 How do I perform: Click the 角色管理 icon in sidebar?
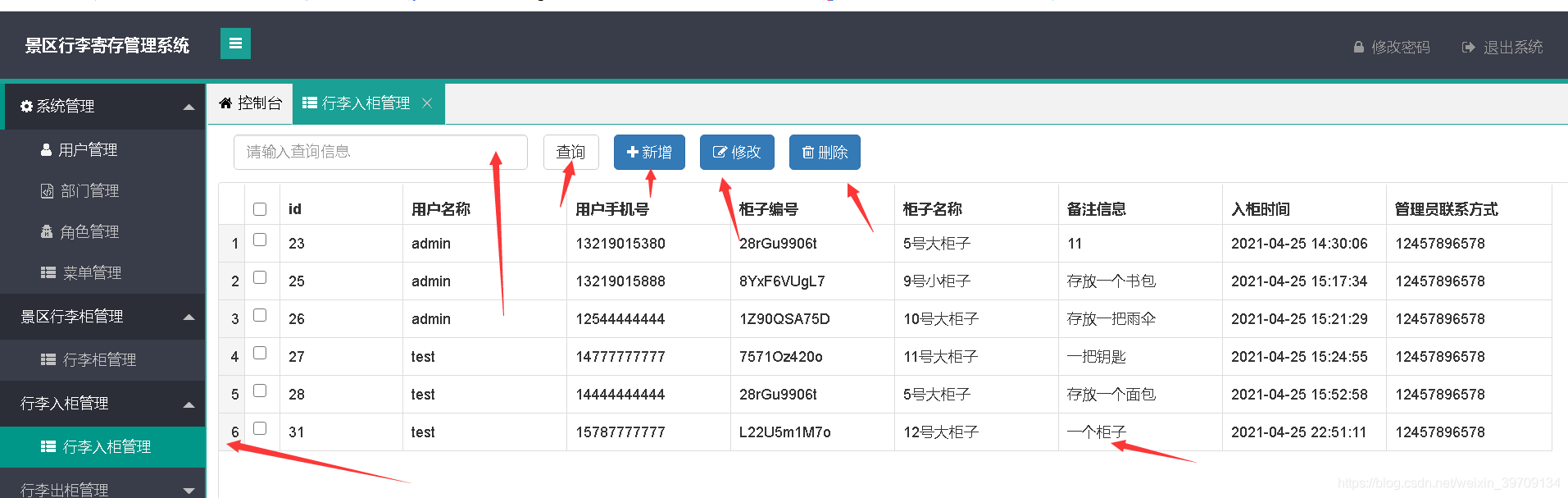[x=47, y=232]
